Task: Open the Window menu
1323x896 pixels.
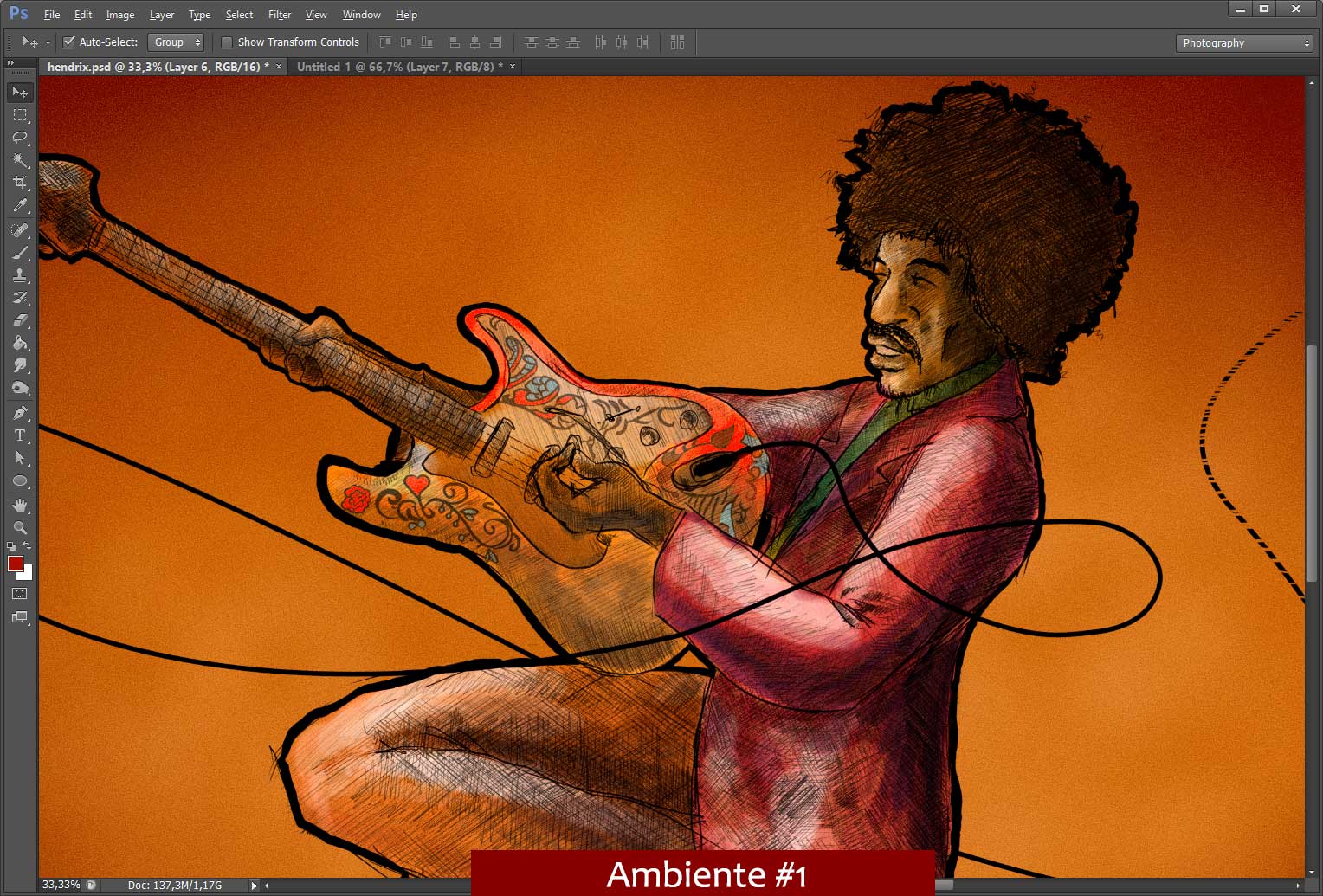Action: (x=361, y=15)
